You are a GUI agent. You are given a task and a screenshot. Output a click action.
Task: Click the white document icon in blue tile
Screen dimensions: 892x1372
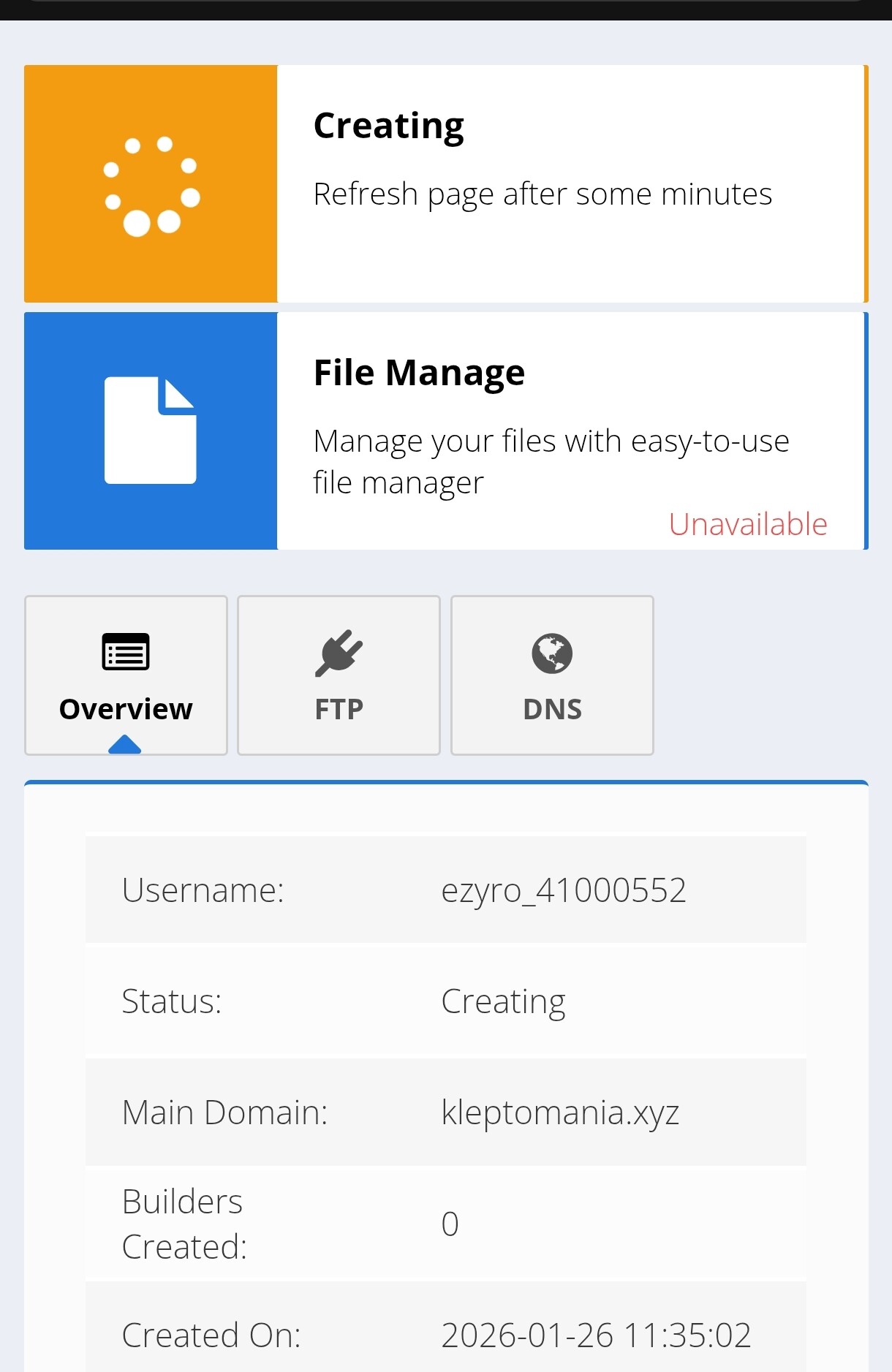tap(151, 431)
